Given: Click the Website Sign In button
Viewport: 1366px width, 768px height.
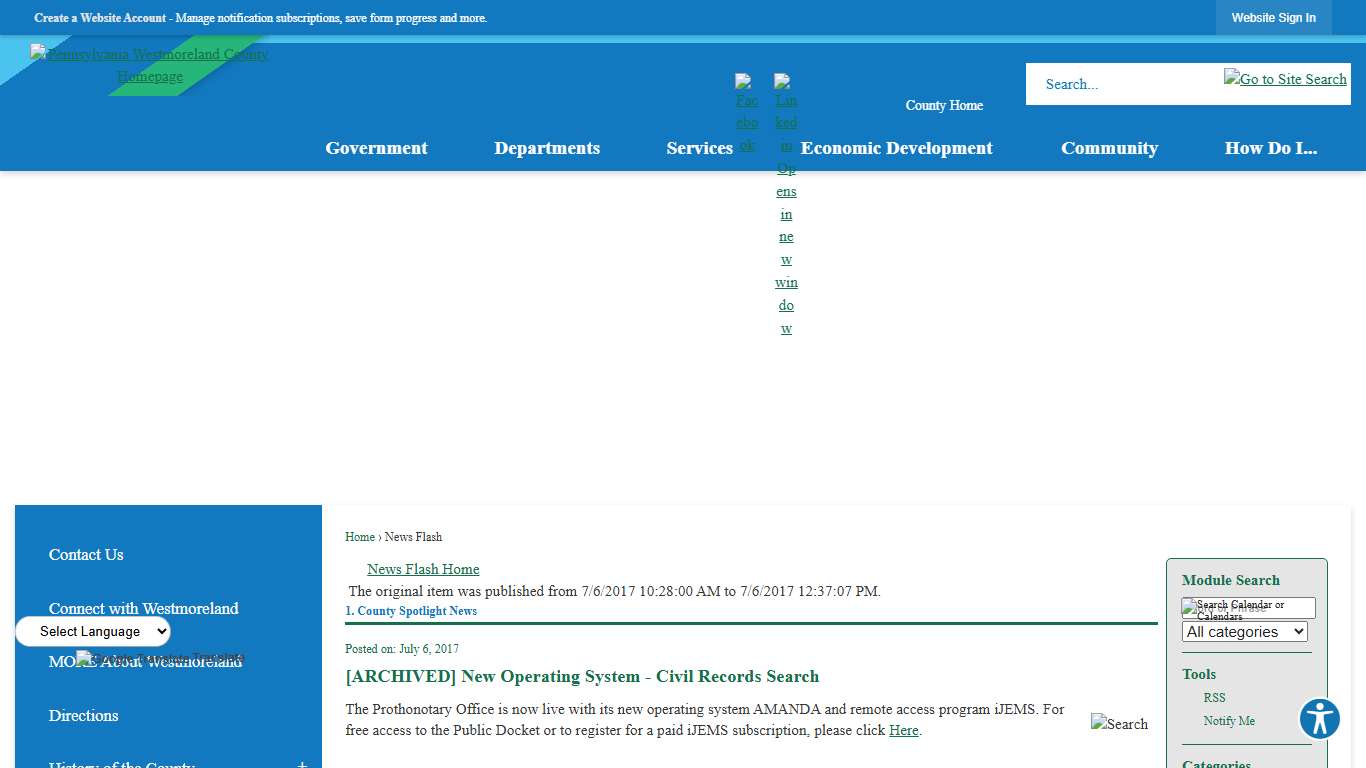Looking at the screenshot, I should pos(1273,18).
